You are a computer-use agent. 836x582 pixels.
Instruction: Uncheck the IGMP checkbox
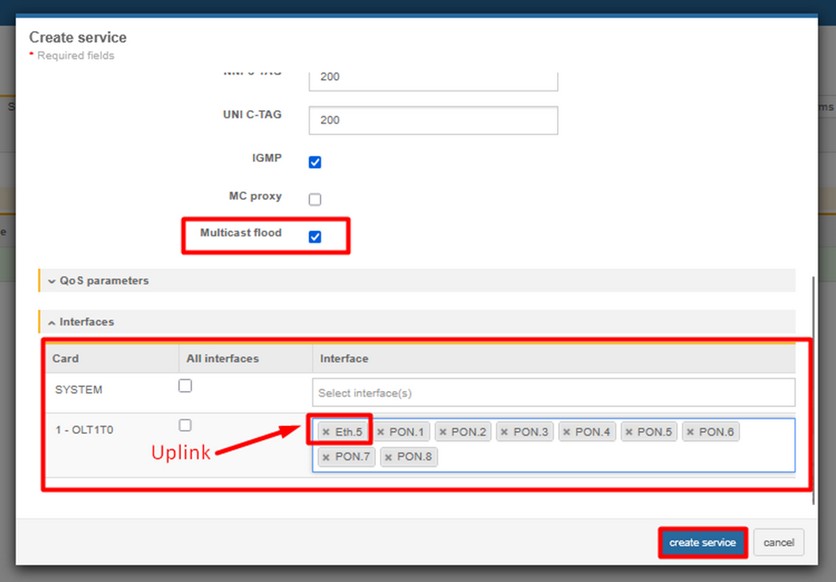(315, 162)
